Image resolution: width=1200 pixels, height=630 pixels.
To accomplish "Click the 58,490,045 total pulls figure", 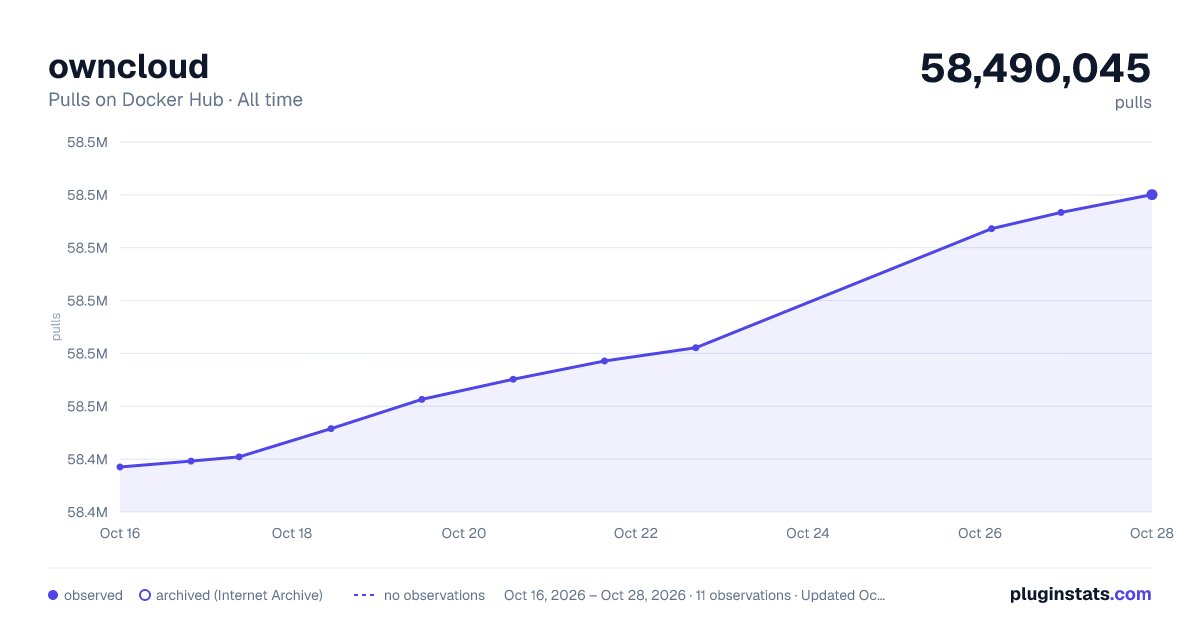I will [x=1036, y=68].
